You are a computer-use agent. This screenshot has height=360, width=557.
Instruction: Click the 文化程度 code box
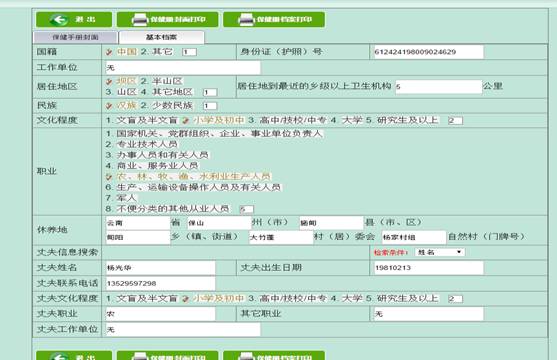(455, 120)
